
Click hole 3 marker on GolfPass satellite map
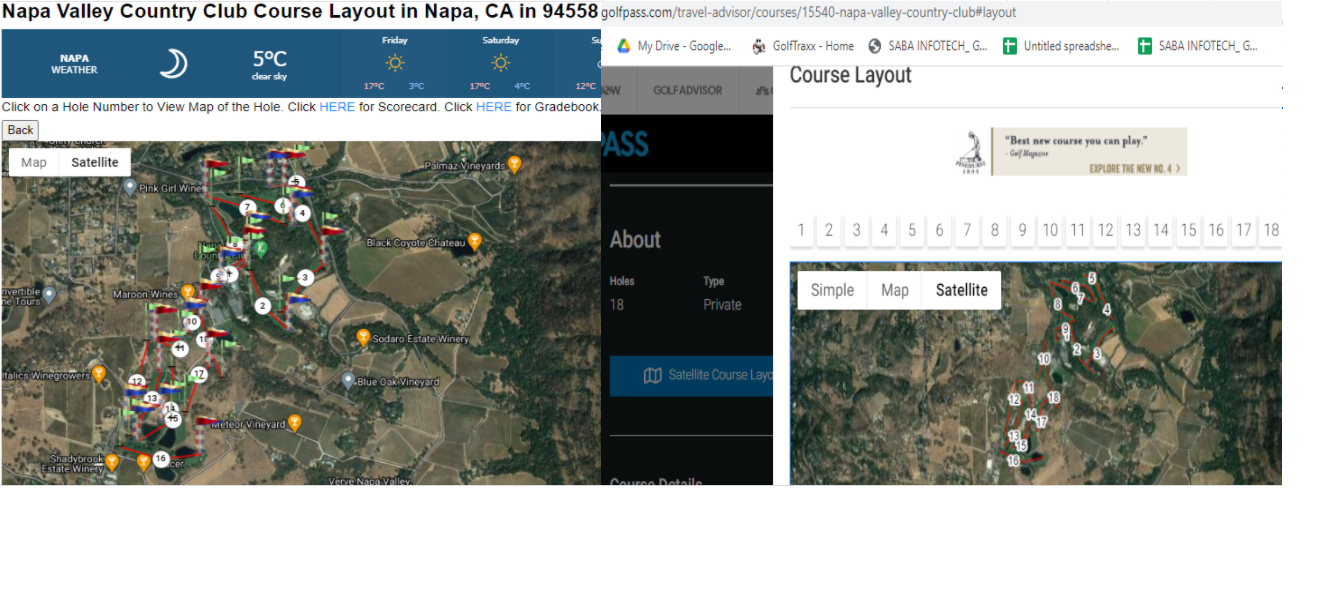pos(1097,353)
